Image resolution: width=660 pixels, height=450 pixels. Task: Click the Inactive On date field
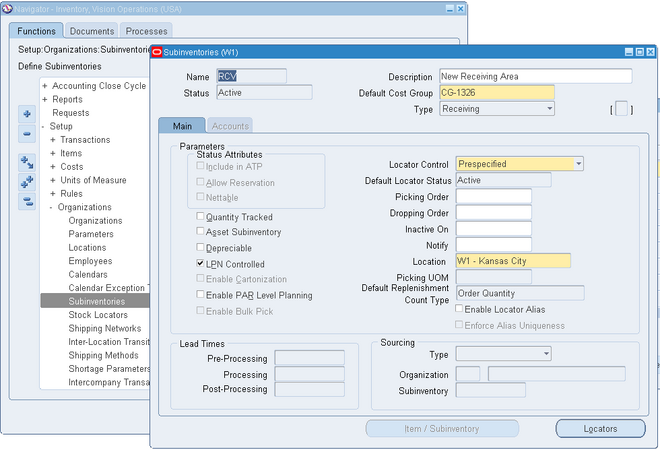[494, 229]
